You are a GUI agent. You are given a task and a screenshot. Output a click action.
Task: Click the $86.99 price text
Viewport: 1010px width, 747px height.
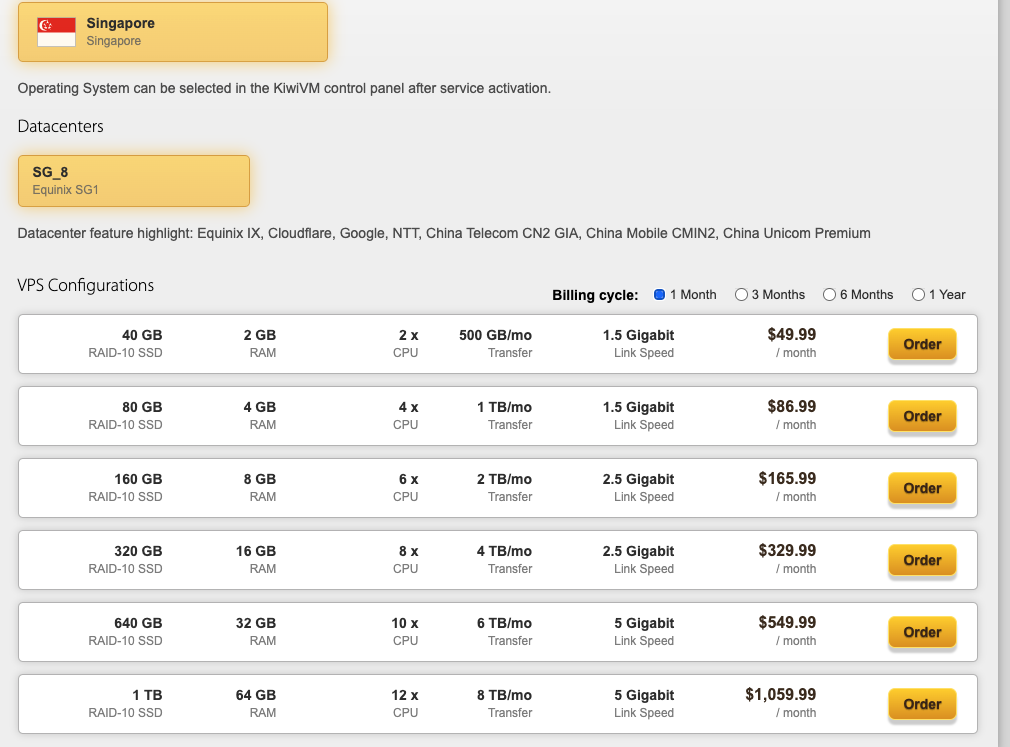(792, 407)
